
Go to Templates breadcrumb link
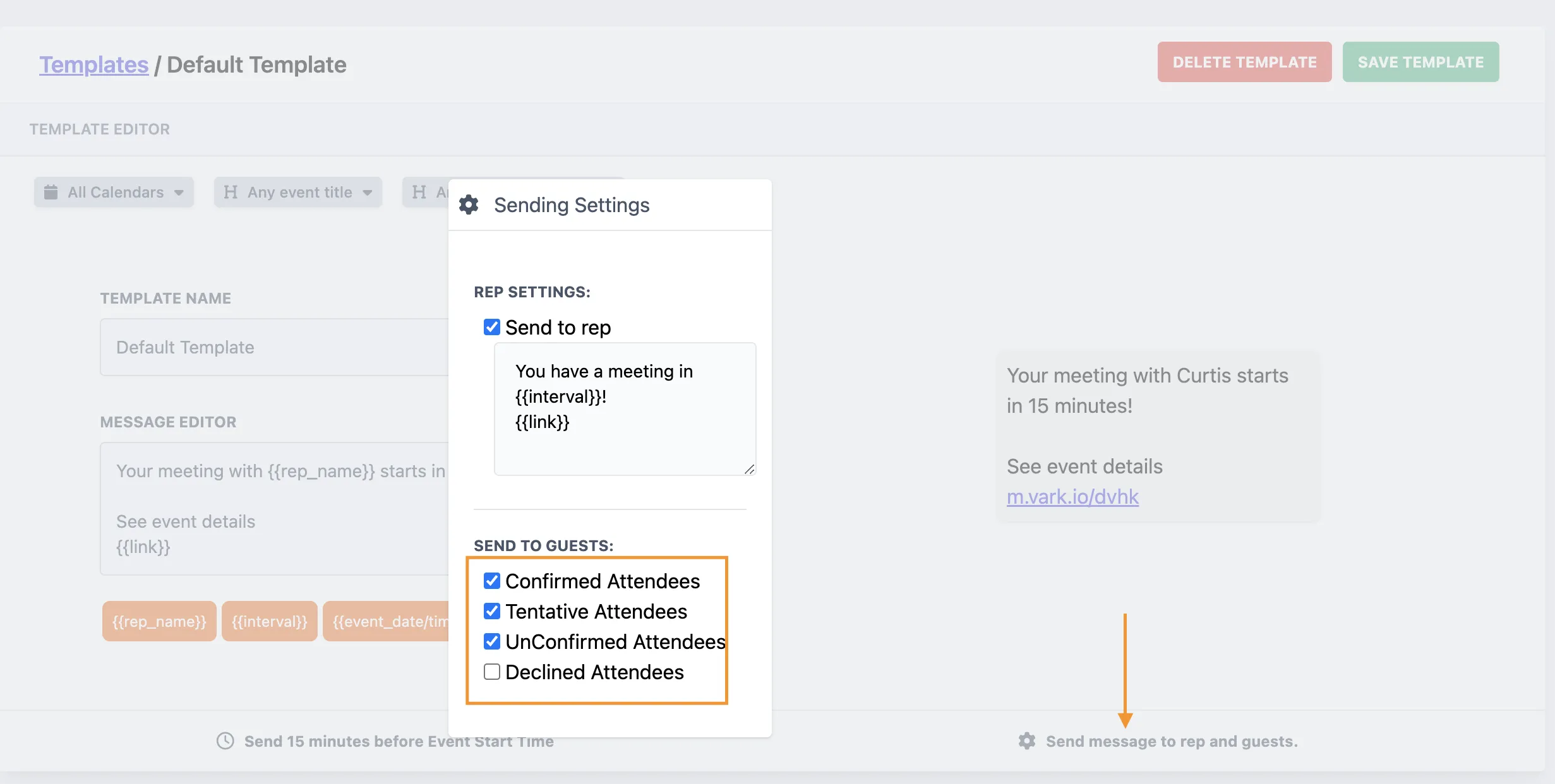point(94,64)
